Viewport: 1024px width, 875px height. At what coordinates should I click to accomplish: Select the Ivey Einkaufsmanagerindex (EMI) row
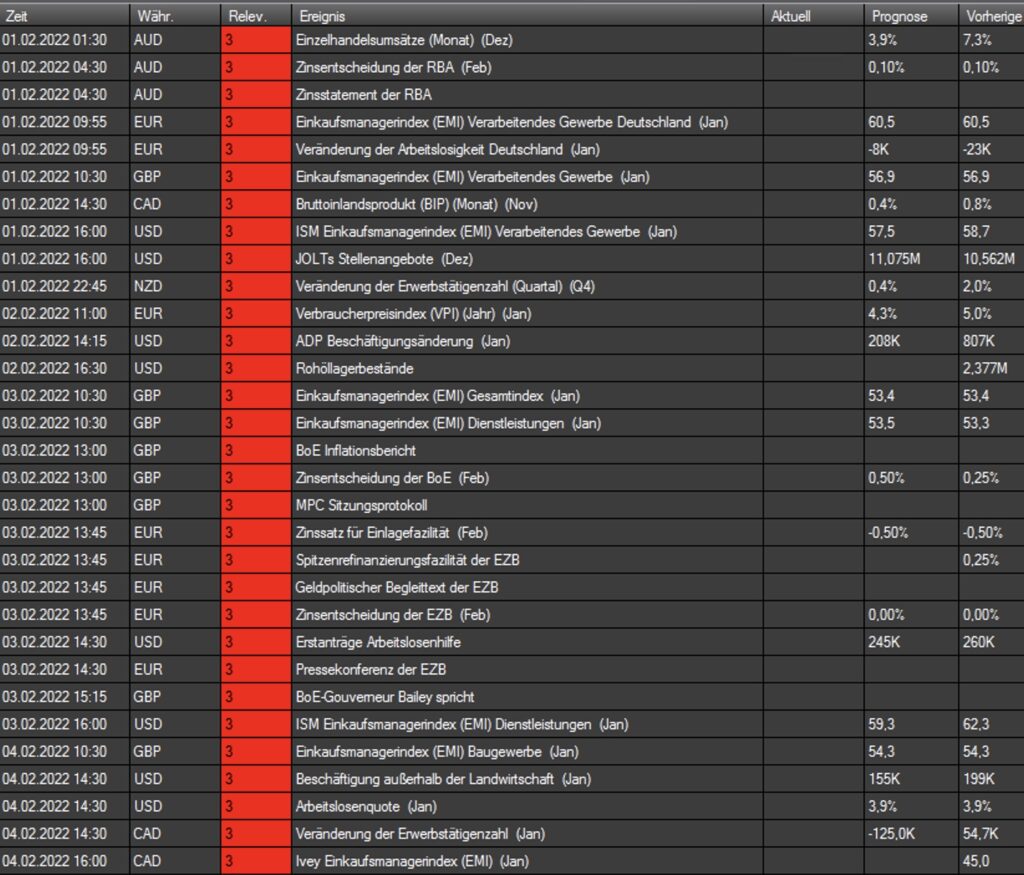412,861
